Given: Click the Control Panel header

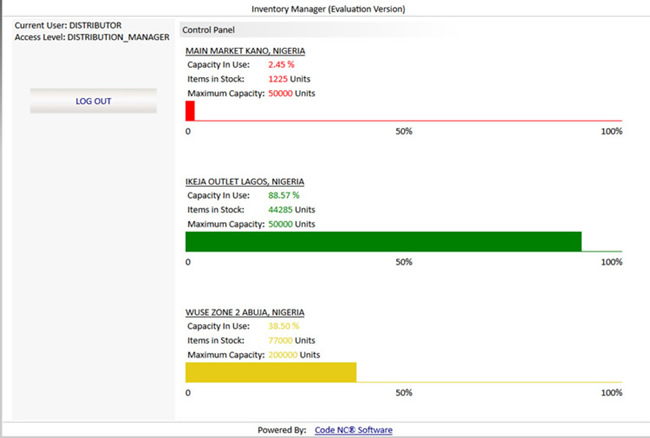Looking at the screenshot, I should (x=208, y=30).
